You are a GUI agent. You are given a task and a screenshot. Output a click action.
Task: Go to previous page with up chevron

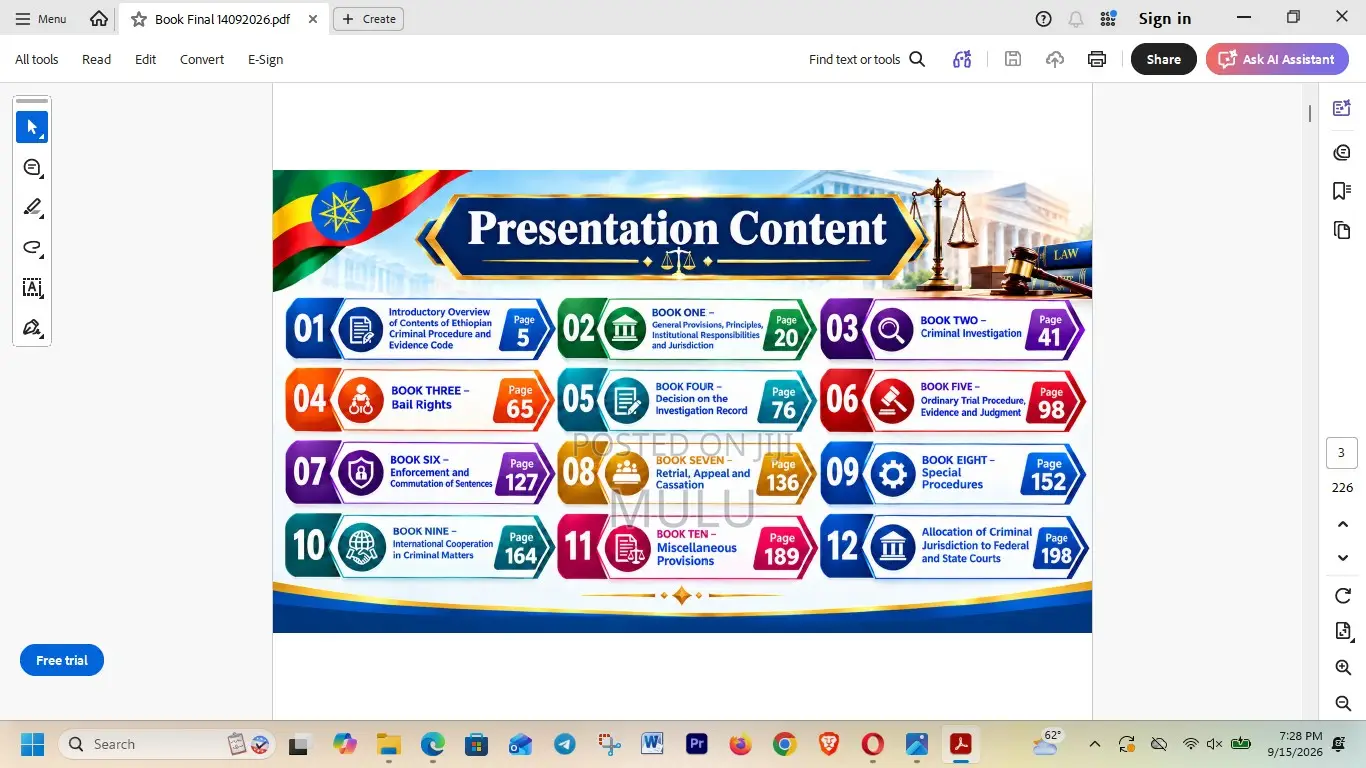pos(1343,524)
